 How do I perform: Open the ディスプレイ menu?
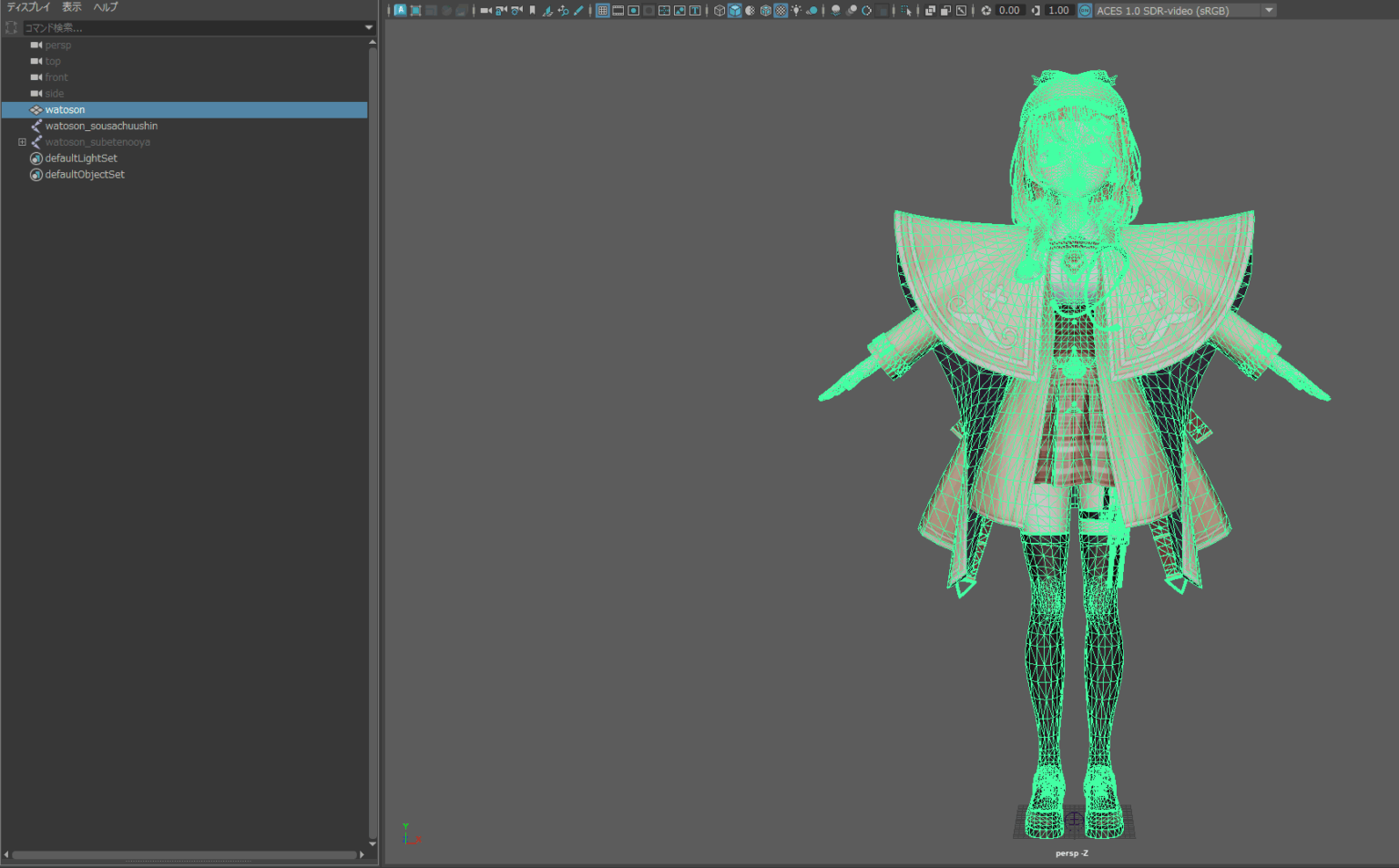pyautogui.click(x=28, y=7)
